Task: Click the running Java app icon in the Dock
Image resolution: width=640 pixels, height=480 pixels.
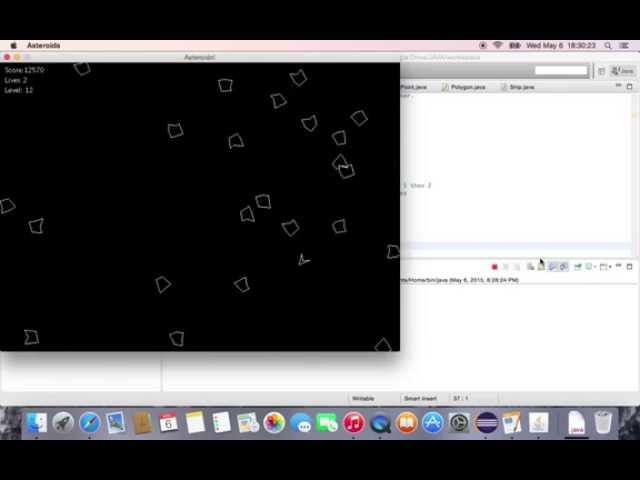Action: click(538, 422)
